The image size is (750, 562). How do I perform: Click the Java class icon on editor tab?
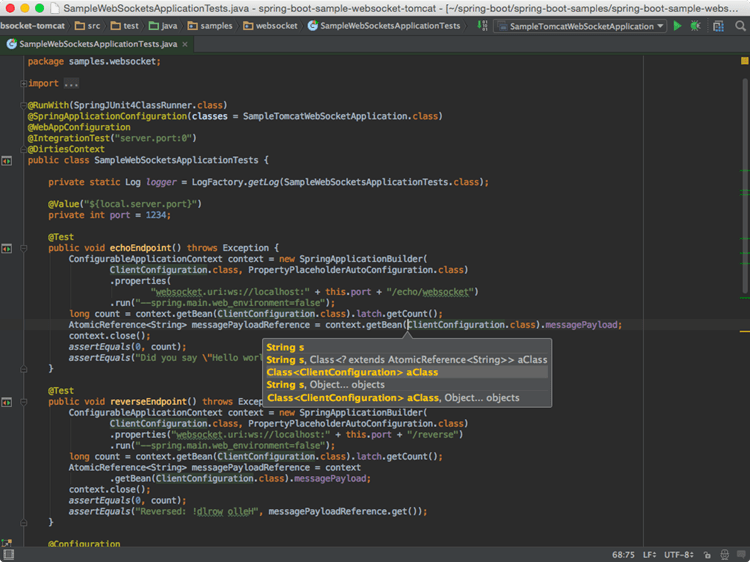coord(11,44)
